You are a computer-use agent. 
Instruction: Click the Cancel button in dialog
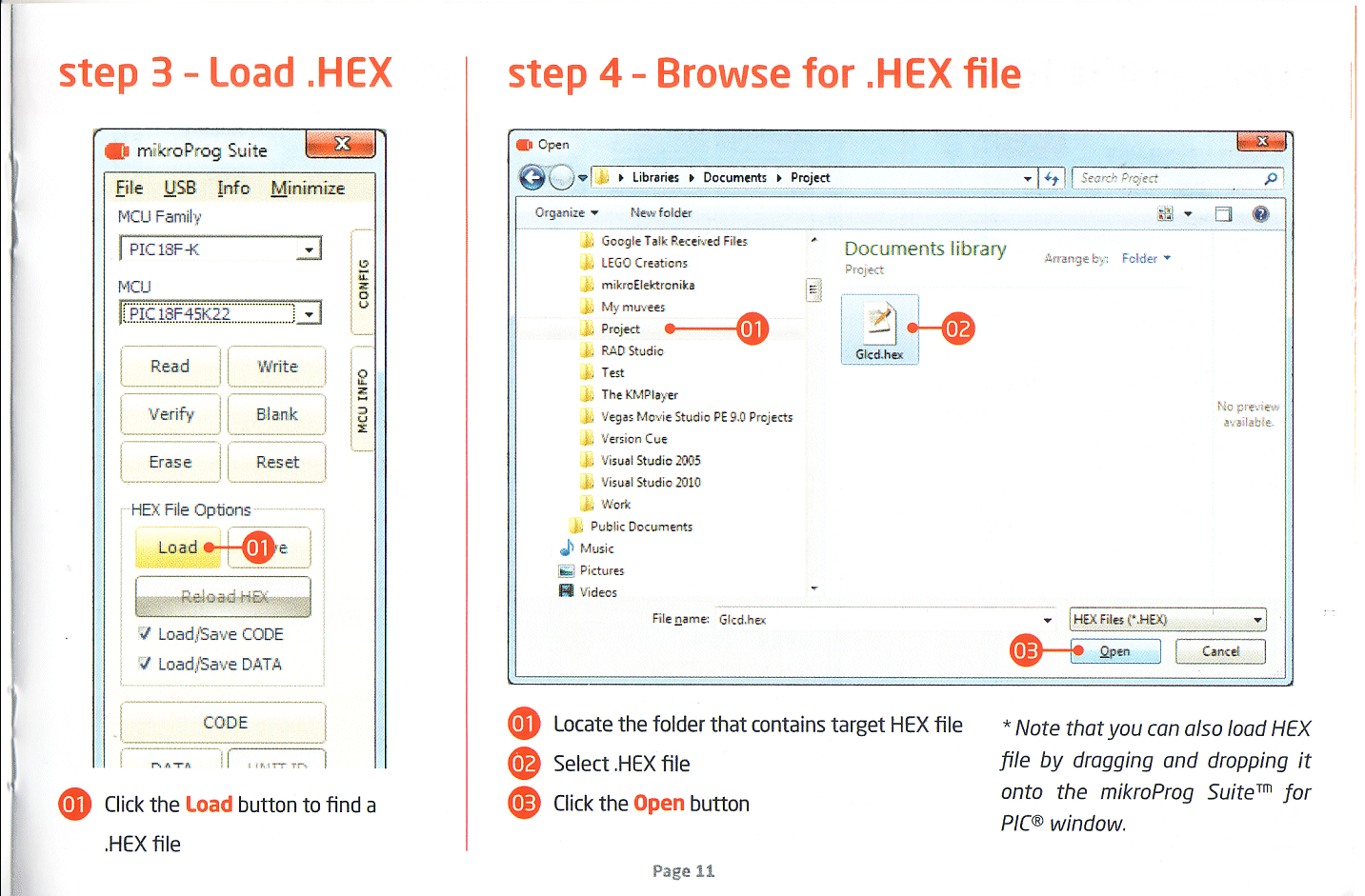pos(1220,651)
